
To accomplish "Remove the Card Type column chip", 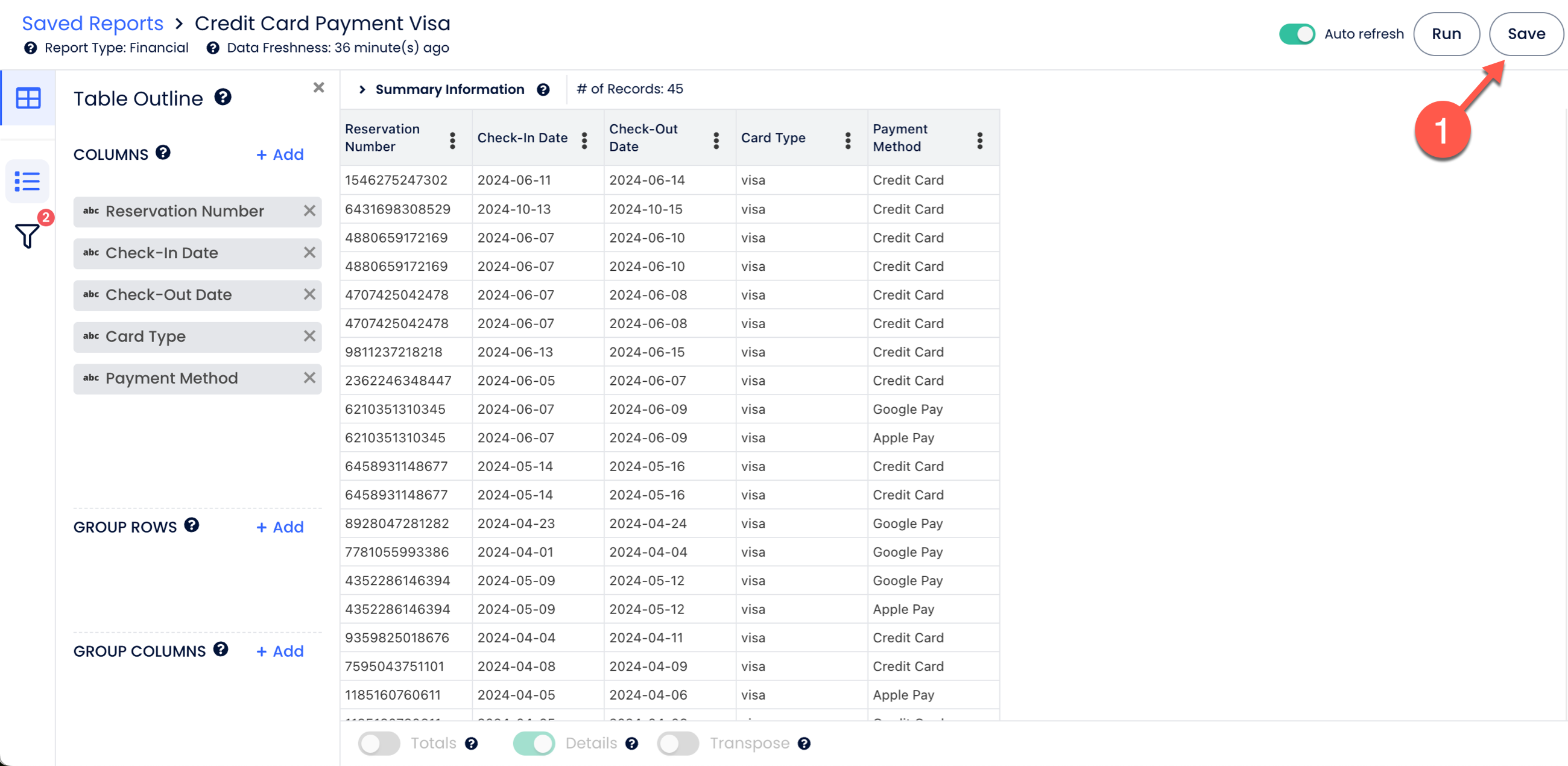I will (309, 336).
